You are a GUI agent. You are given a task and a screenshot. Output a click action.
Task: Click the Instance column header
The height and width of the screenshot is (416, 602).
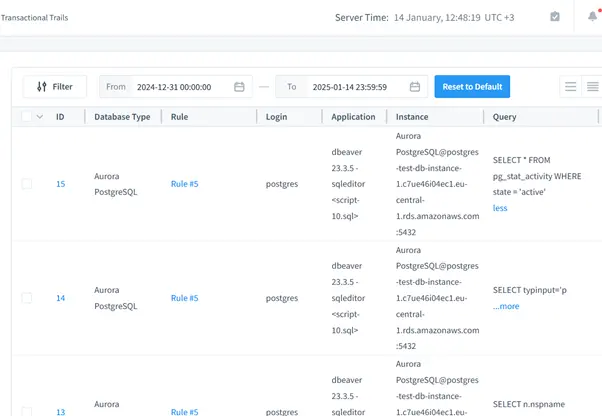click(412, 117)
